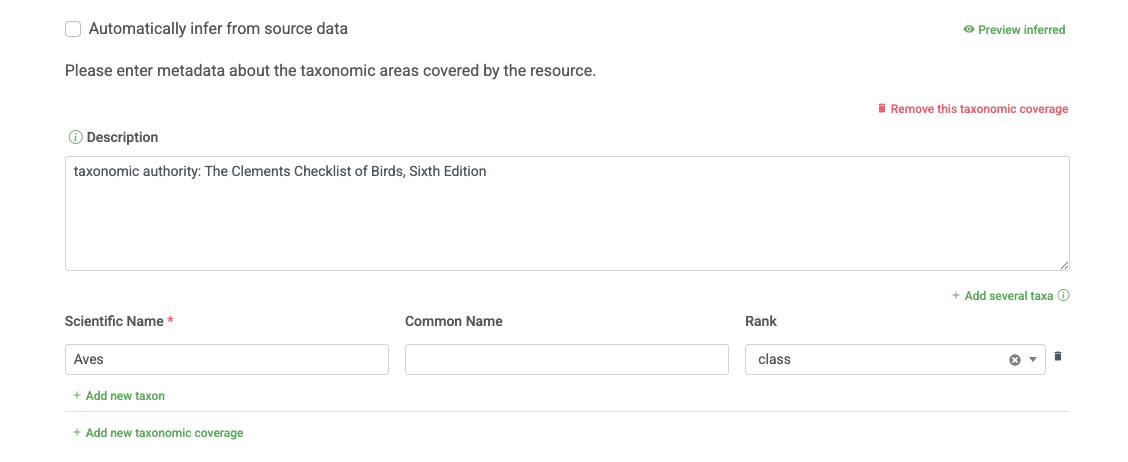The width and height of the screenshot is (1128, 462).
Task: Show the info icon after Add several taxa
Action: 1064,296
